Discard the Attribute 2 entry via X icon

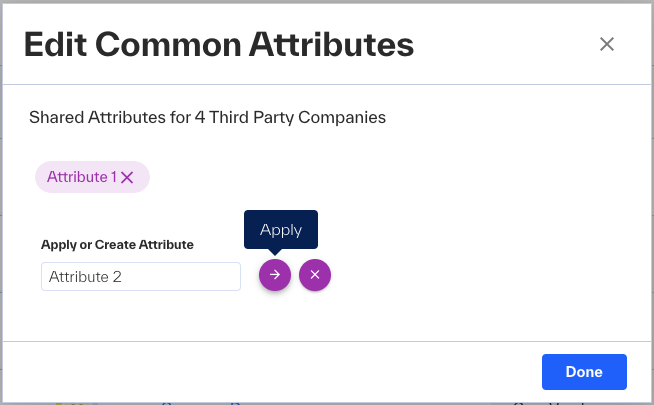pyautogui.click(x=315, y=275)
